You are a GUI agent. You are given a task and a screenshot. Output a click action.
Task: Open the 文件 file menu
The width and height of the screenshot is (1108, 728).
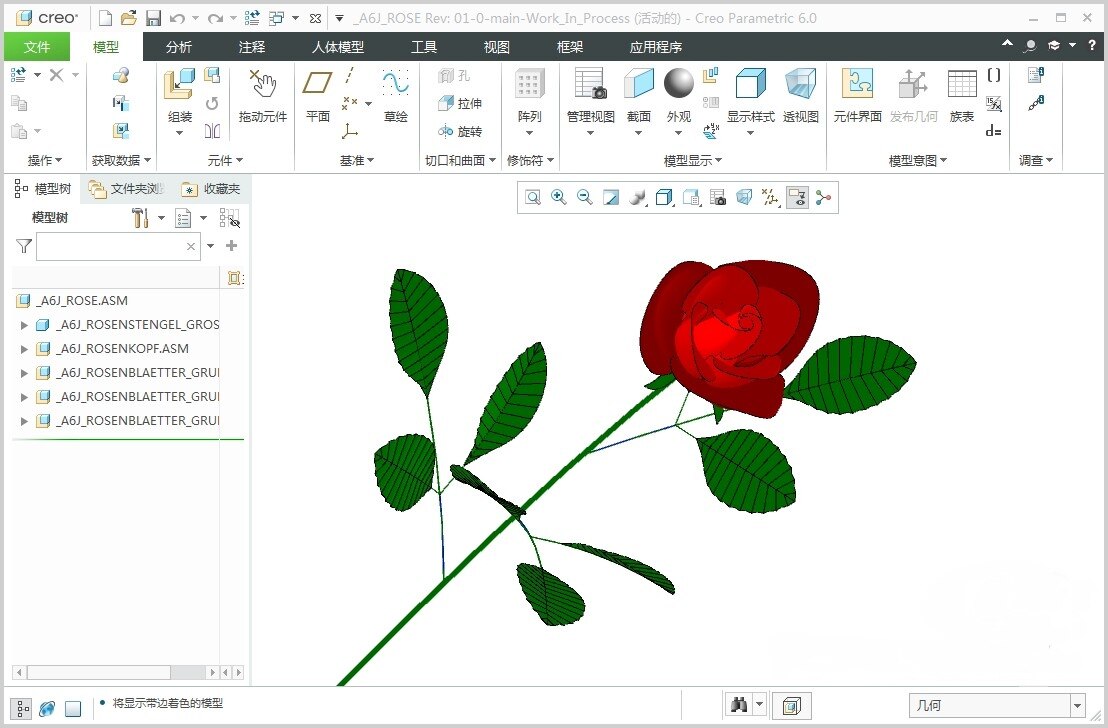click(36, 46)
